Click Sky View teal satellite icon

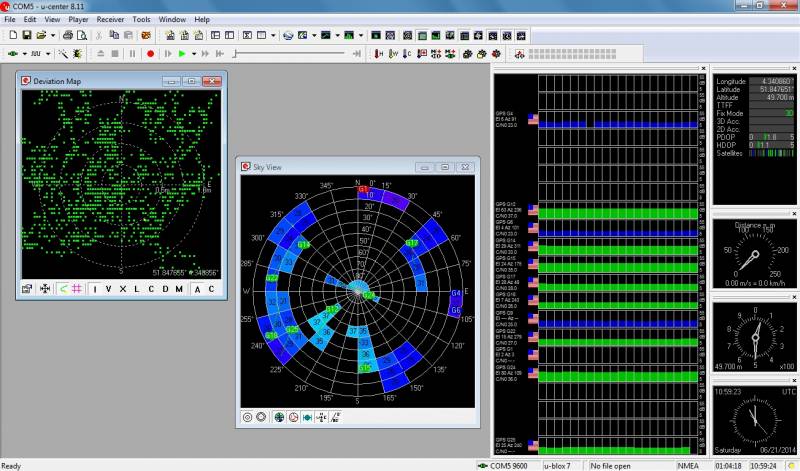[x=307, y=417]
